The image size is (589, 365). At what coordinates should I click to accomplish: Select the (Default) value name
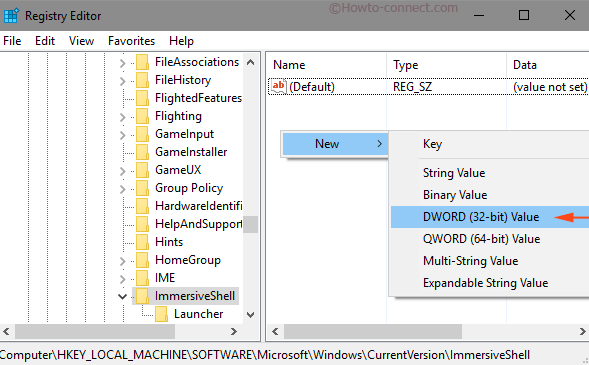[312, 87]
